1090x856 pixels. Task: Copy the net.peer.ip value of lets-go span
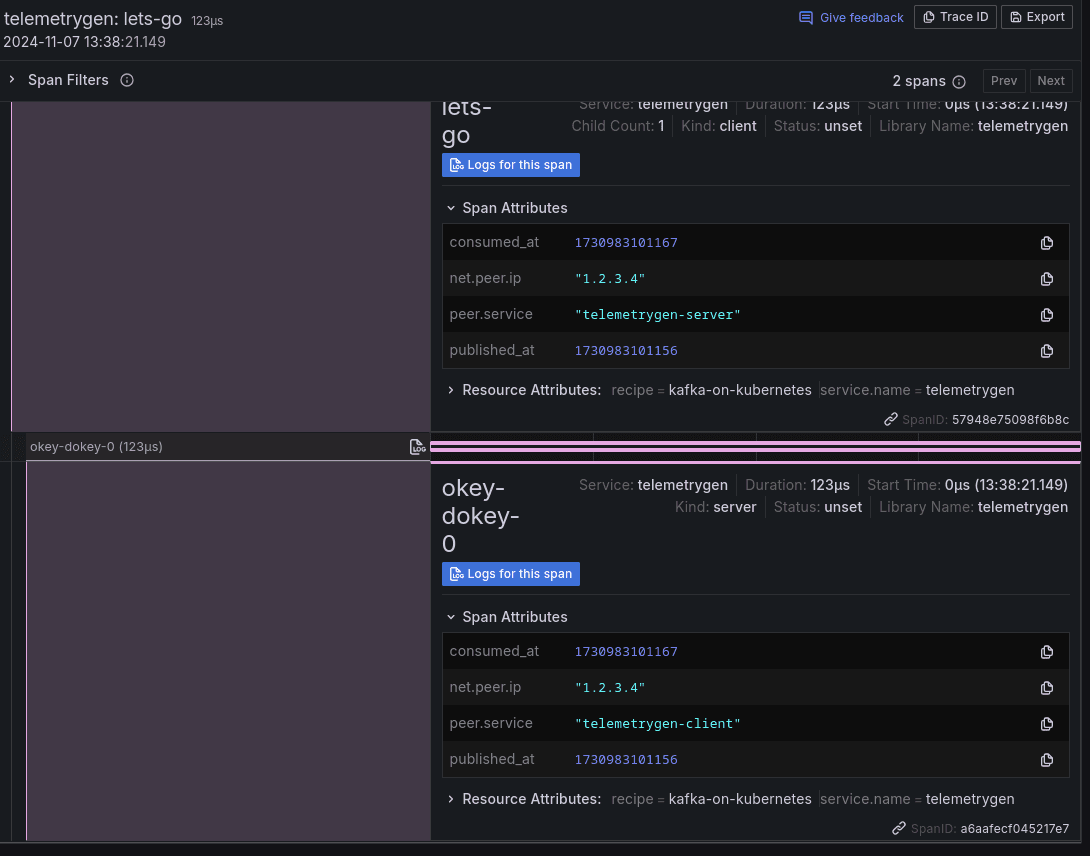(x=1047, y=279)
